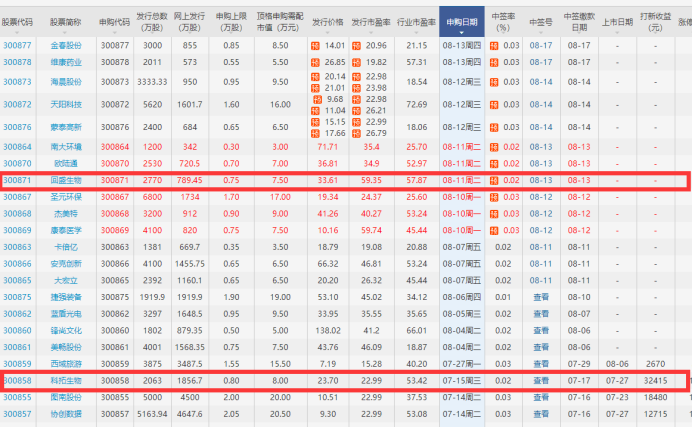Sort by the 上市日期 column header
Screen dimensions: 692x427
617,22
